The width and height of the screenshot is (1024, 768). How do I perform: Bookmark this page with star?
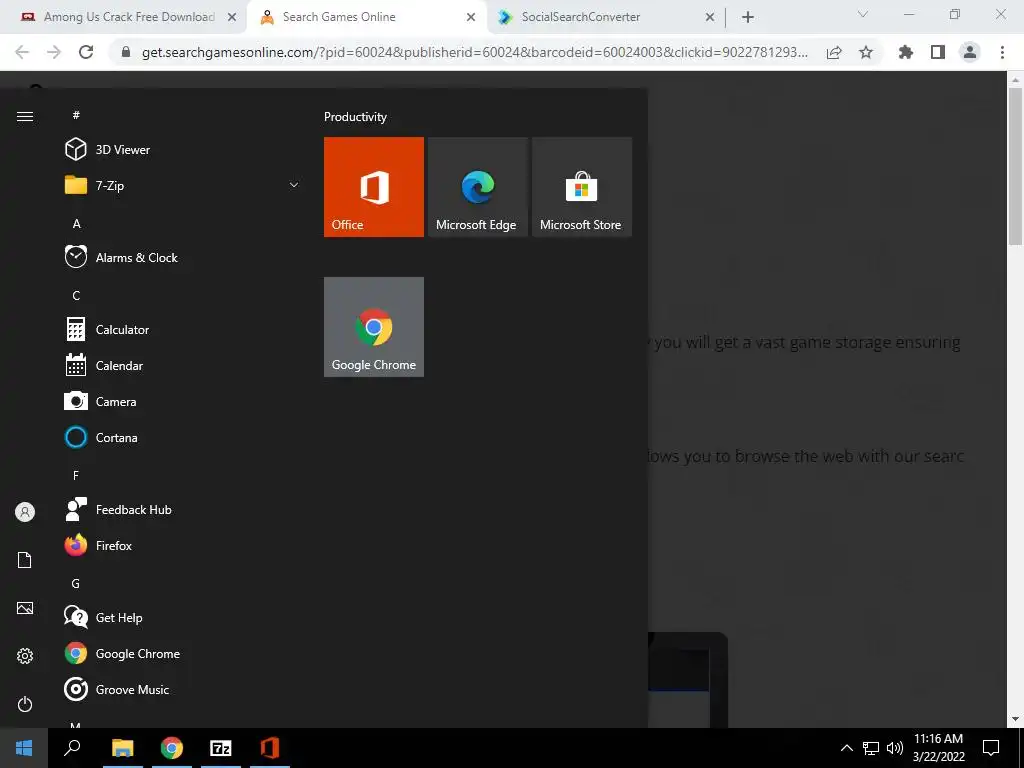(x=866, y=52)
